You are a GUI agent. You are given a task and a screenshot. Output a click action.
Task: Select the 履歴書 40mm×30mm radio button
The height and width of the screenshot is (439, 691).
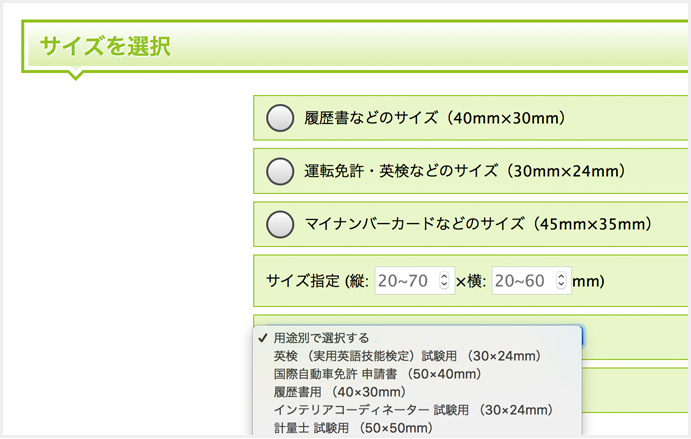pyautogui.click(x=280, y=118)
